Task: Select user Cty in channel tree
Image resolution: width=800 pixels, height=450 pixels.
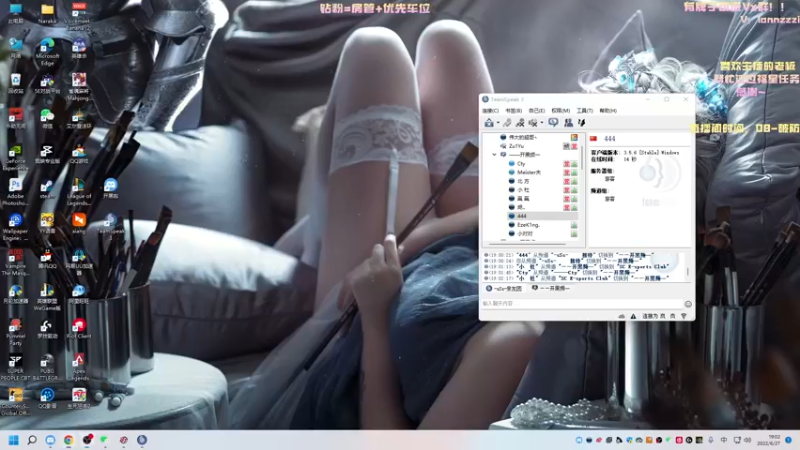Action: pyautogui.click(x=521, y=164)
